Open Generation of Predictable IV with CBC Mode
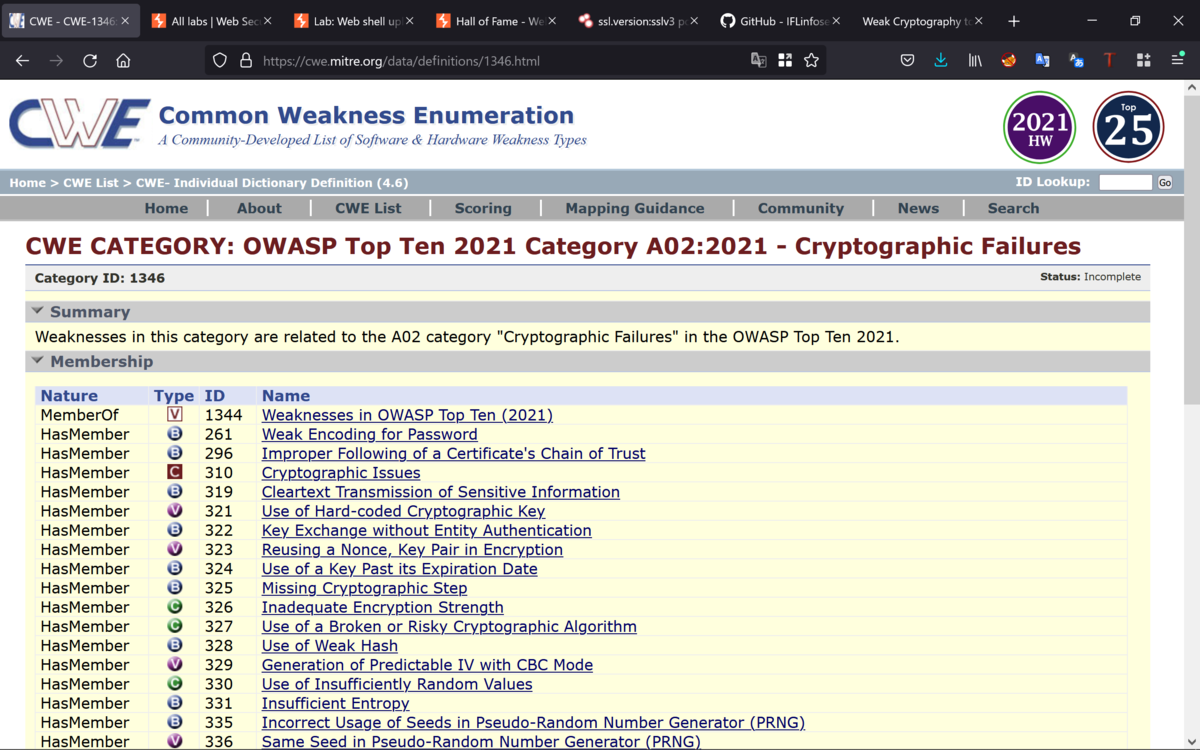Screen dimensions: 1200x750 tap(427, 665)
